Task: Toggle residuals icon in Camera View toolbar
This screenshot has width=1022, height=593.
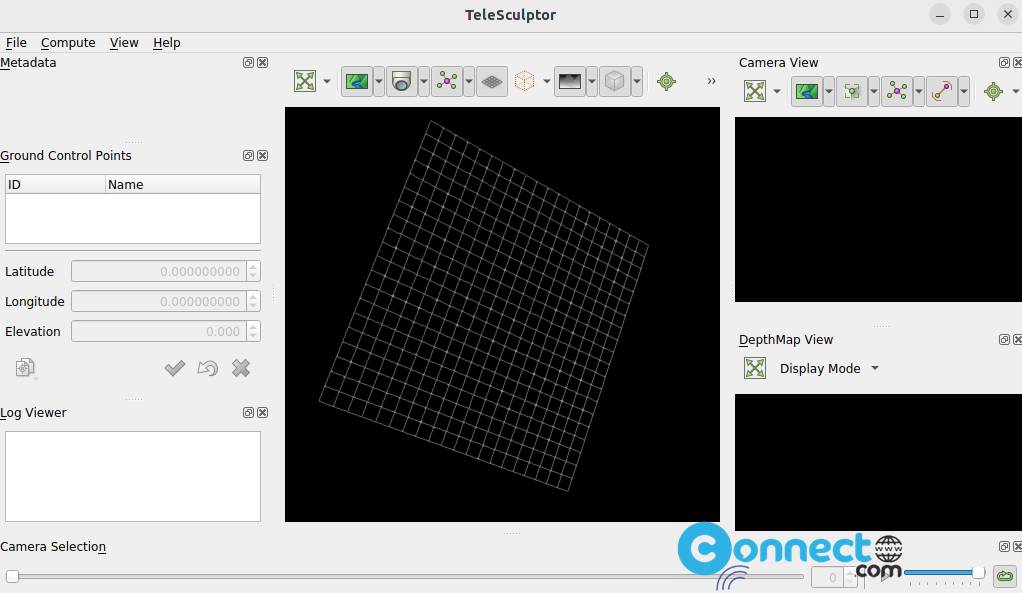Action: [x=942, y=91]
